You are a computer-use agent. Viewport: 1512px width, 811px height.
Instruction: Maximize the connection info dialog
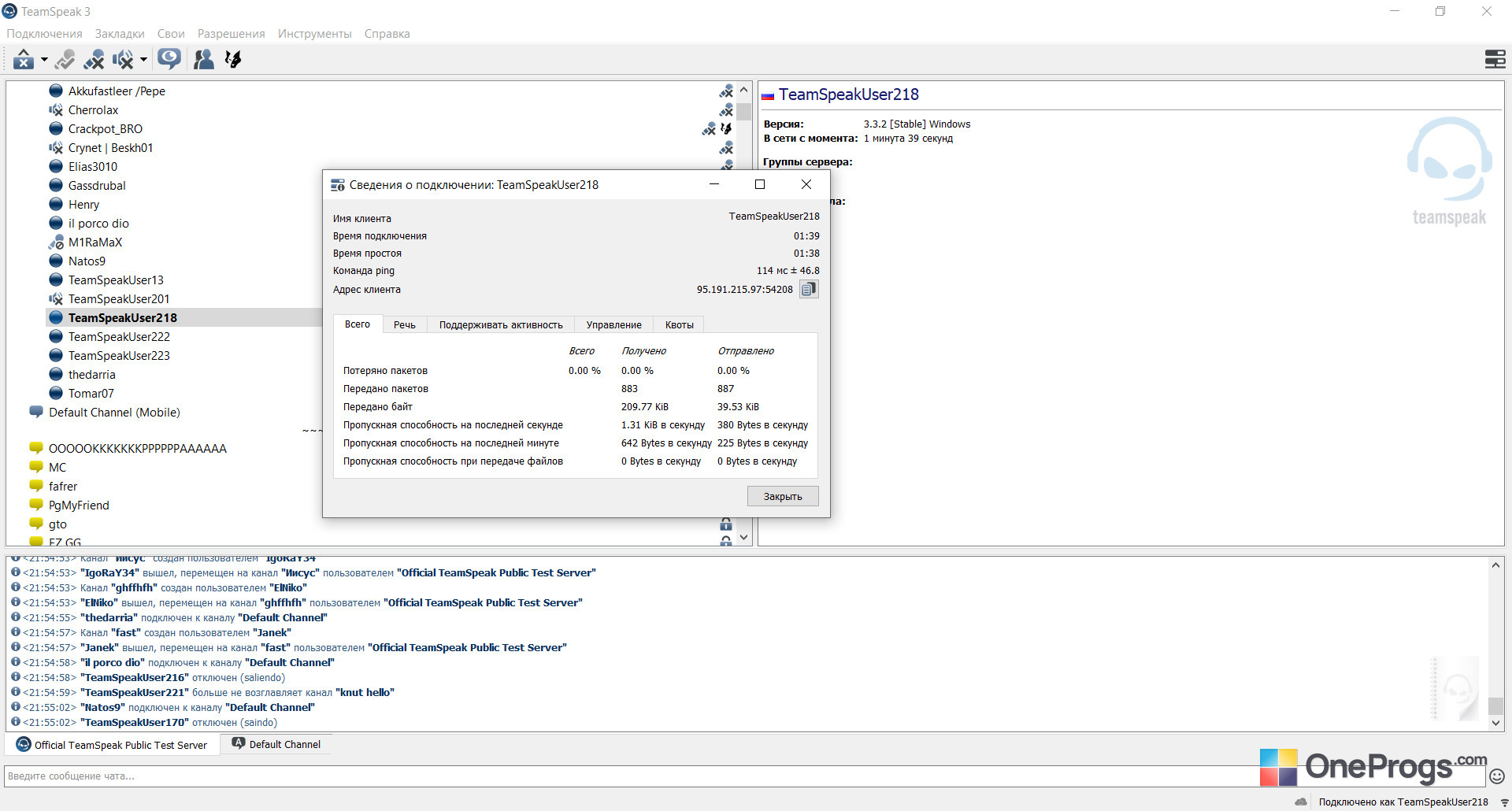[x=760, y=184]
